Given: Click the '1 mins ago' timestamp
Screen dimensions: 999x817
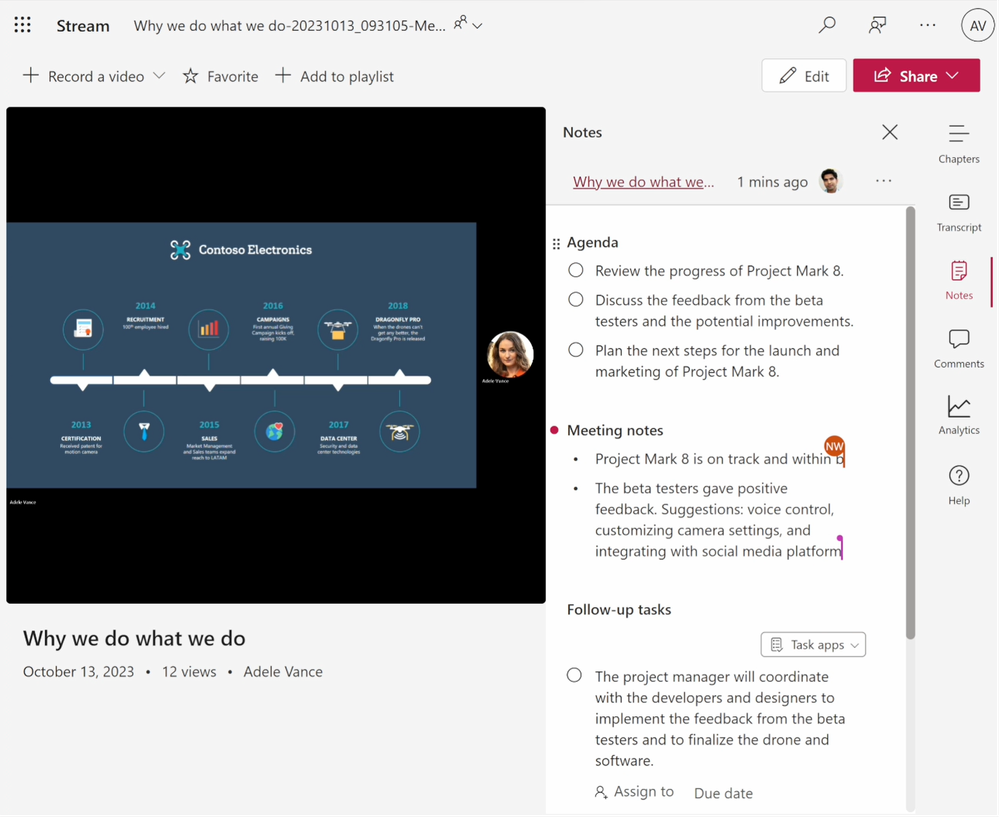Looking at the screenshot, I should pyautogui.click(x=772, y=182).
